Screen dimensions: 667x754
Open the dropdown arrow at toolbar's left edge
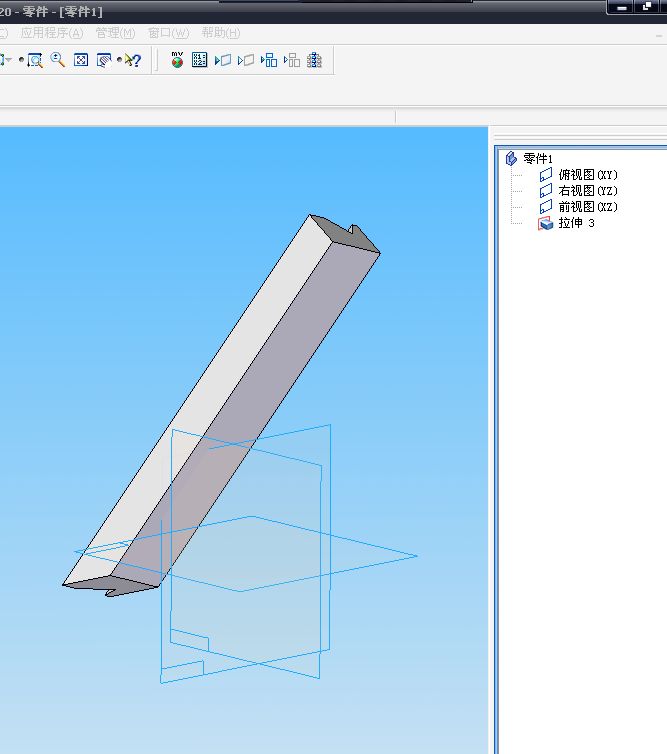(x=6, y=60)
